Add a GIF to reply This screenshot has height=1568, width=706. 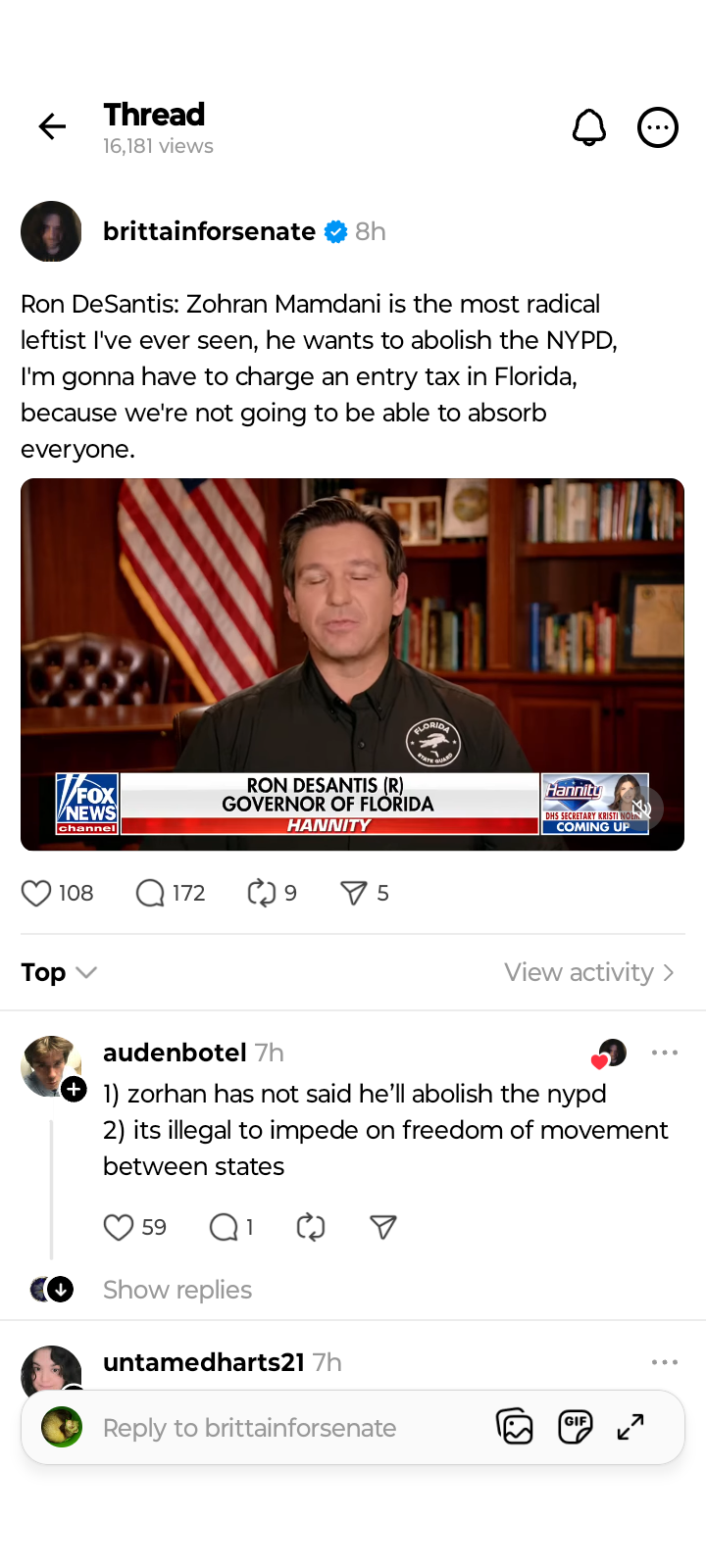(x=576, y=1427)
